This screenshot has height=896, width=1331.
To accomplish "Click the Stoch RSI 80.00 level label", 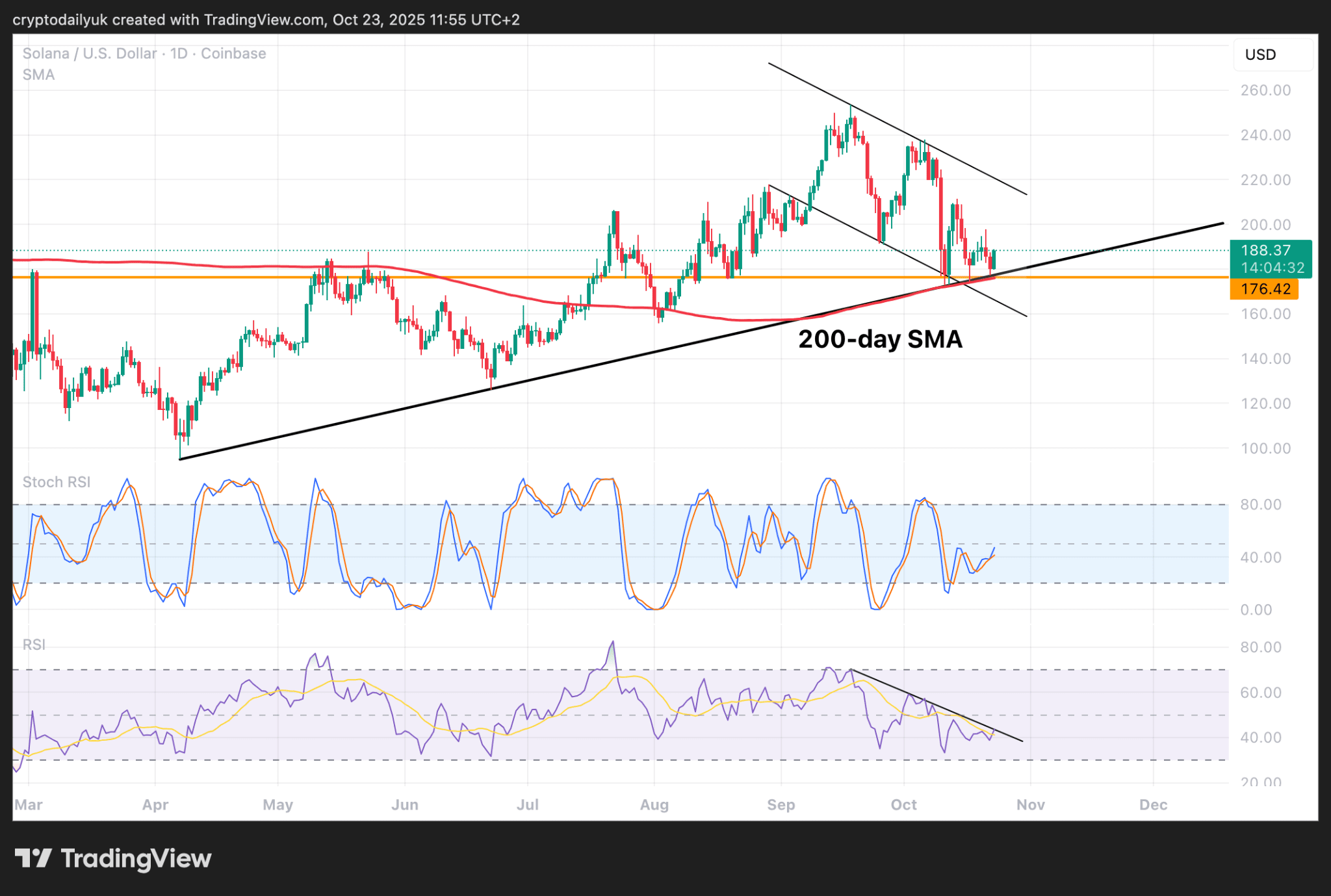I will [1260, 504].
